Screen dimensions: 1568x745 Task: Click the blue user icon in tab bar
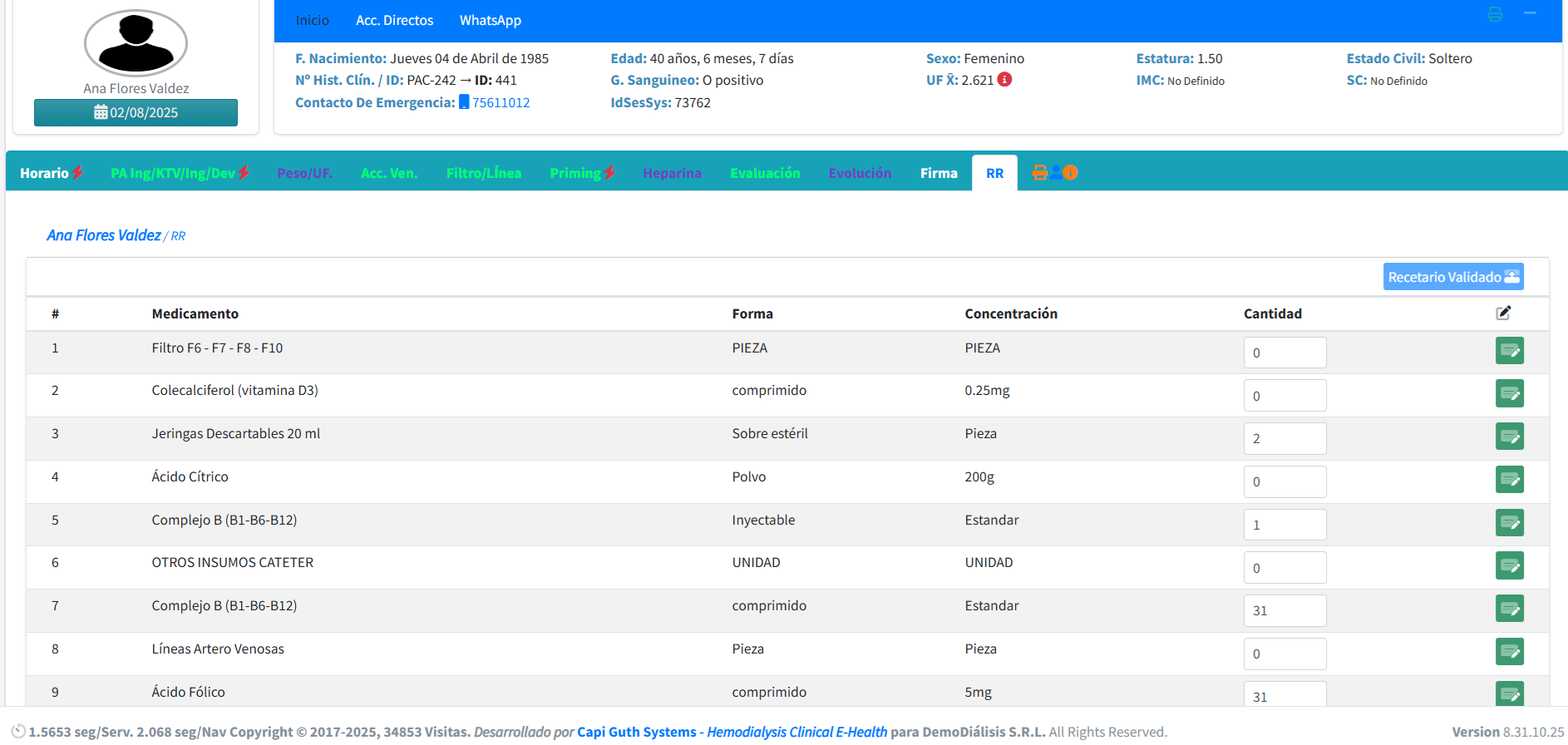click(1055, 172)
